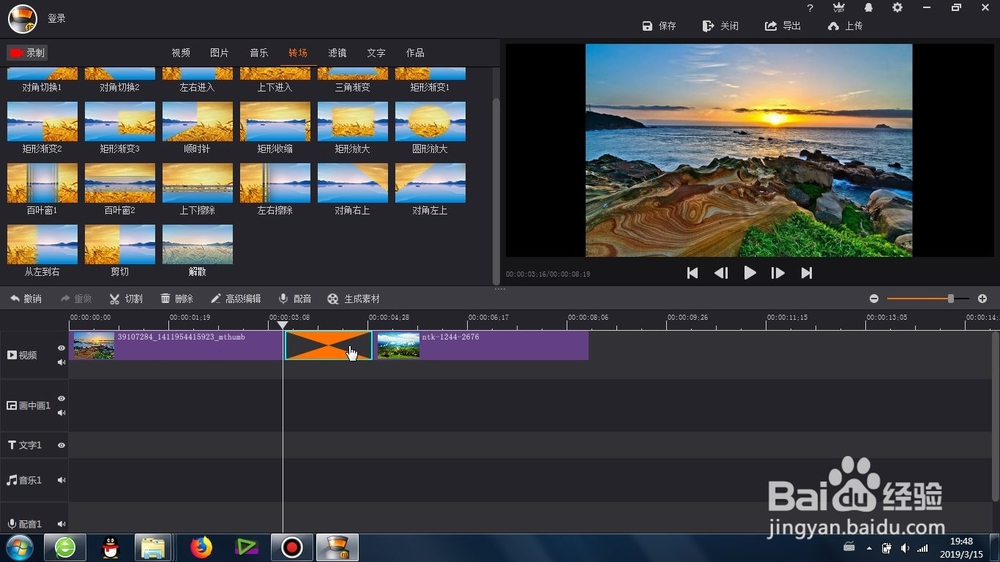Hide the 文字1 track
The height and width of the screenshot is (562, 1000).
click(61, 445)
